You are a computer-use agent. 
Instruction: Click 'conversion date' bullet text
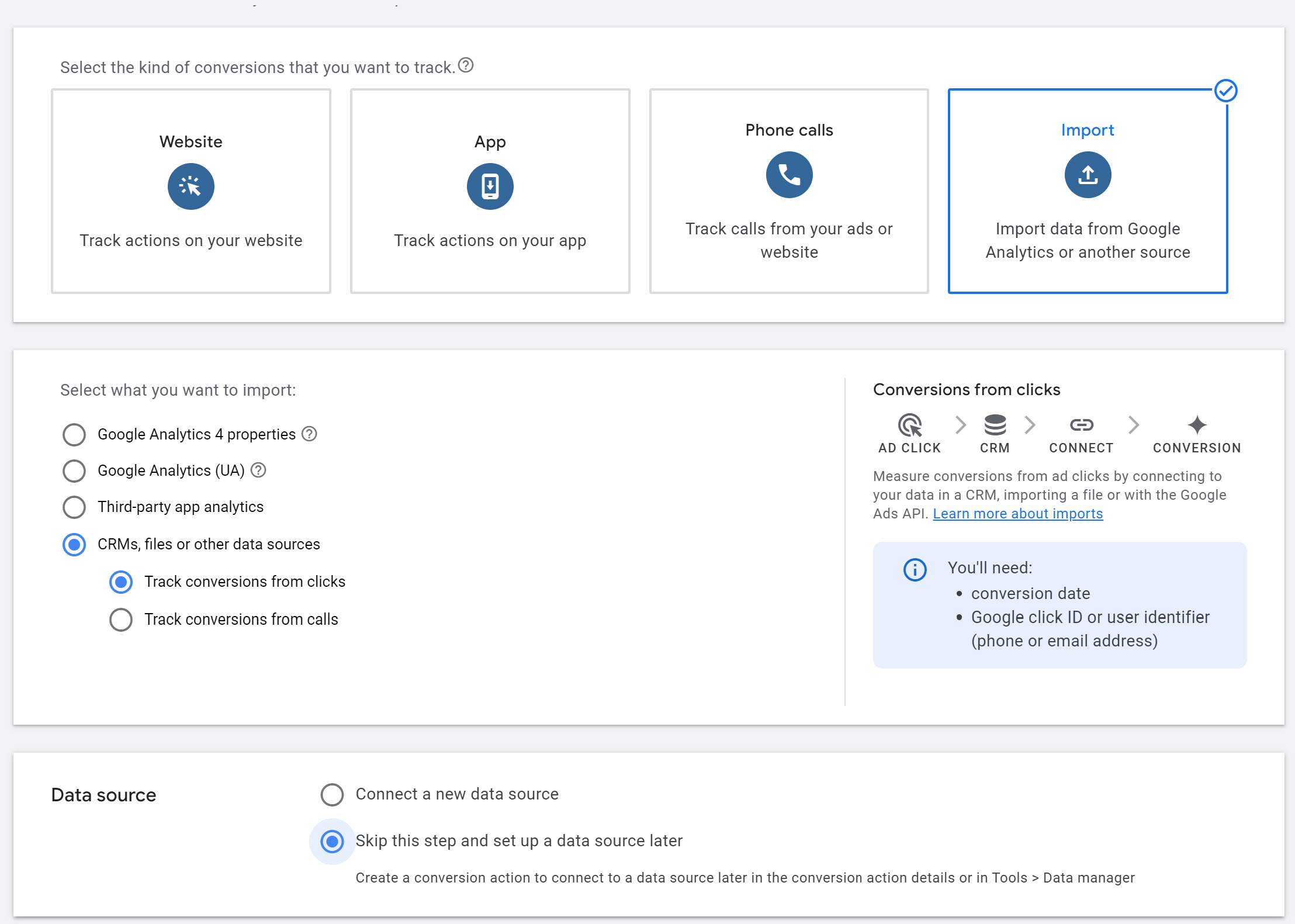coord(1030,594)
